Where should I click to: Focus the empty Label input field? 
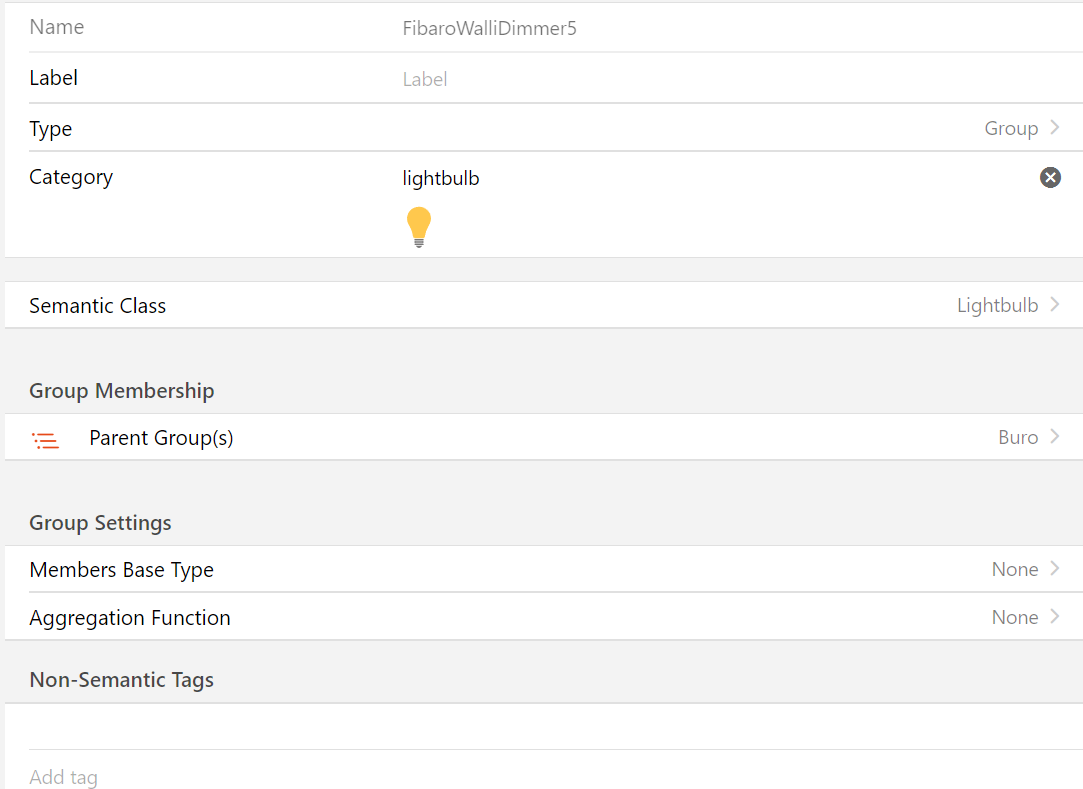(700, 79)
